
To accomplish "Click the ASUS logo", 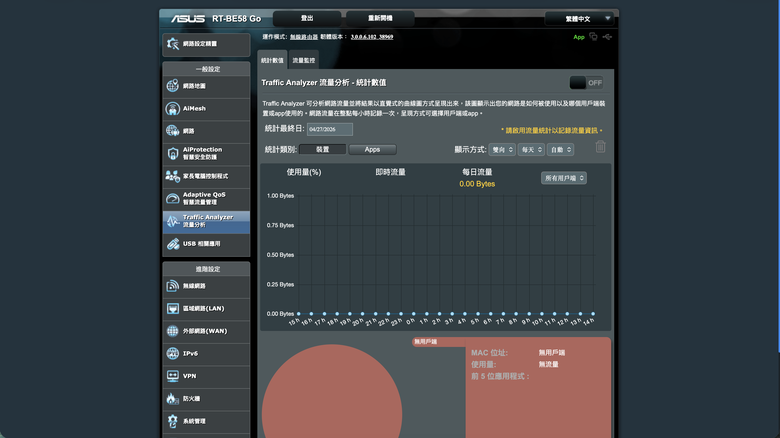I will click(x=188, y=19).
